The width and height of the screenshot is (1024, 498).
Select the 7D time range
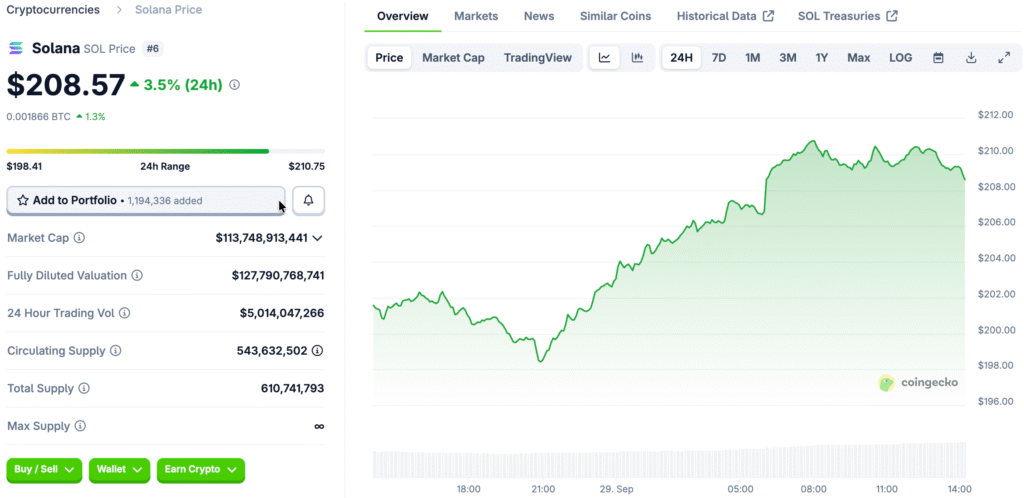point(718,58)
